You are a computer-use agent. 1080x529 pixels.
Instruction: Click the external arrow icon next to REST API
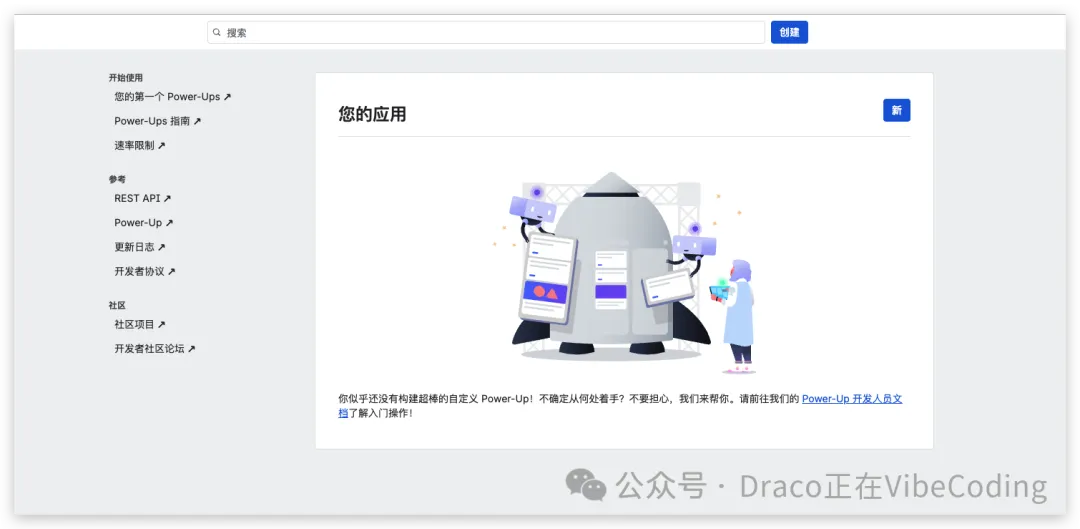pyautogui.click(x=168, y=199)
